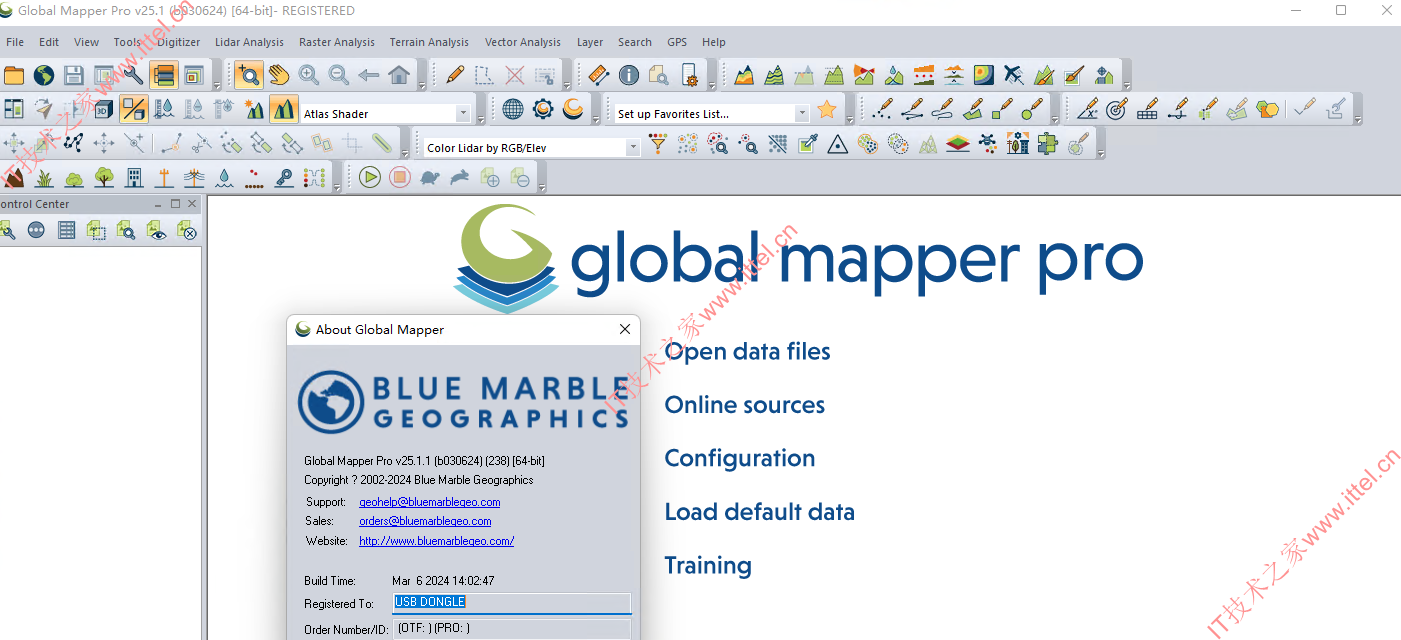Viewport: 1401px width, 640px height.
Task: Click the green puzzle piece Lidar icon
Action: [1048, 144]
